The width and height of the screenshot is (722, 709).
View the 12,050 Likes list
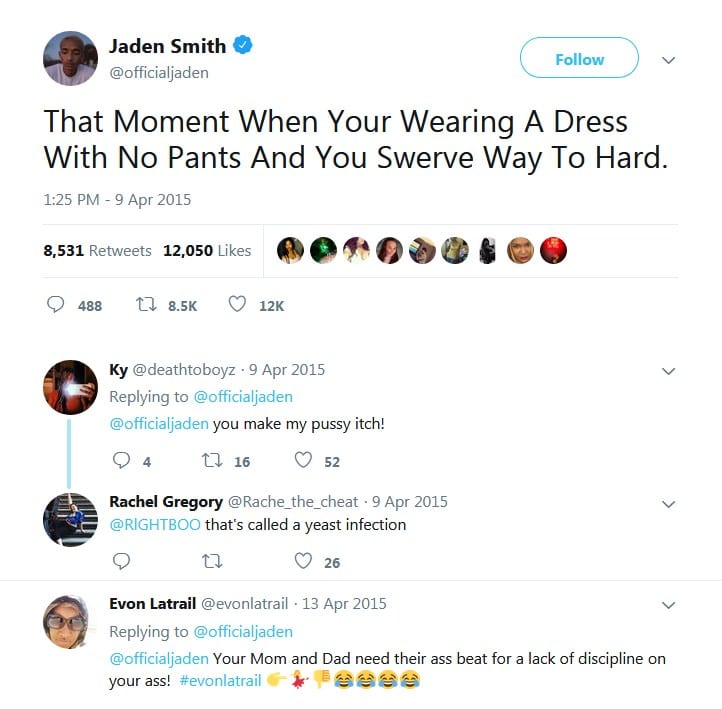click(x=207, y=250)
